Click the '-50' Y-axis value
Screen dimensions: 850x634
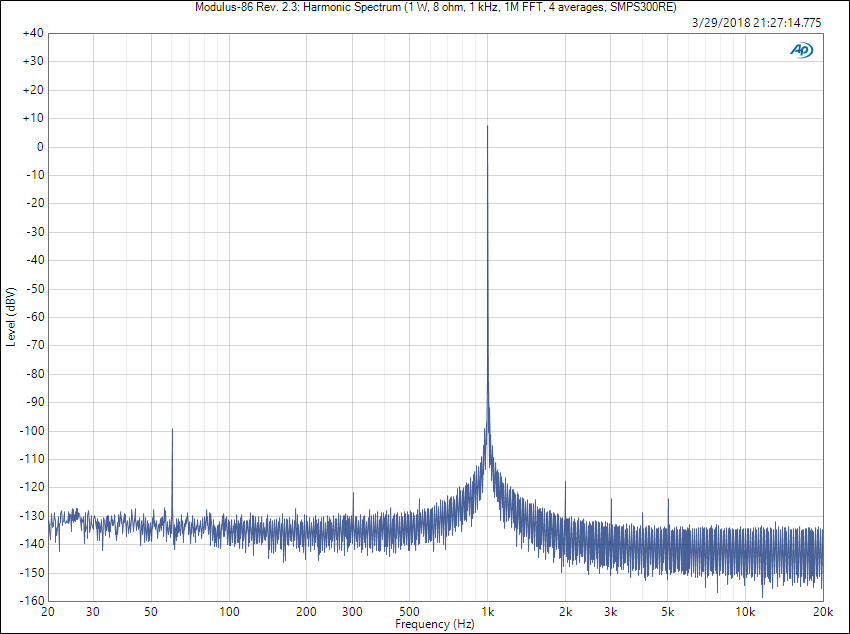click(35, 289)
